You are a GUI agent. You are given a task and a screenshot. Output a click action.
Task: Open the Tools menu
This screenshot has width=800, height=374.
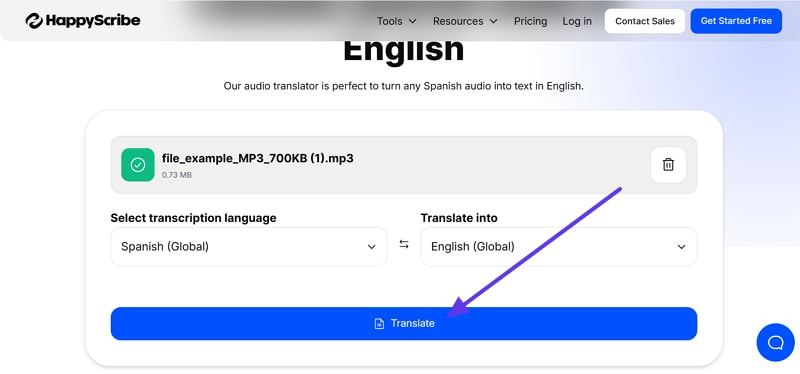coord(396,21)
